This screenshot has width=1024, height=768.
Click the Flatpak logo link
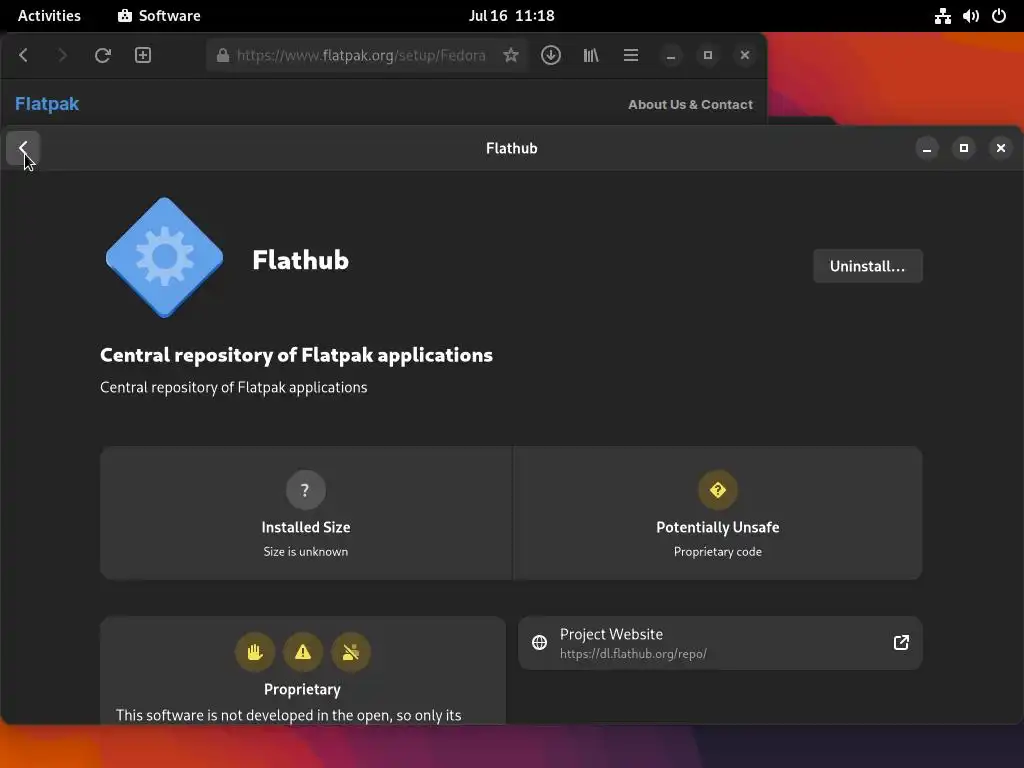[x=47, y=104]
